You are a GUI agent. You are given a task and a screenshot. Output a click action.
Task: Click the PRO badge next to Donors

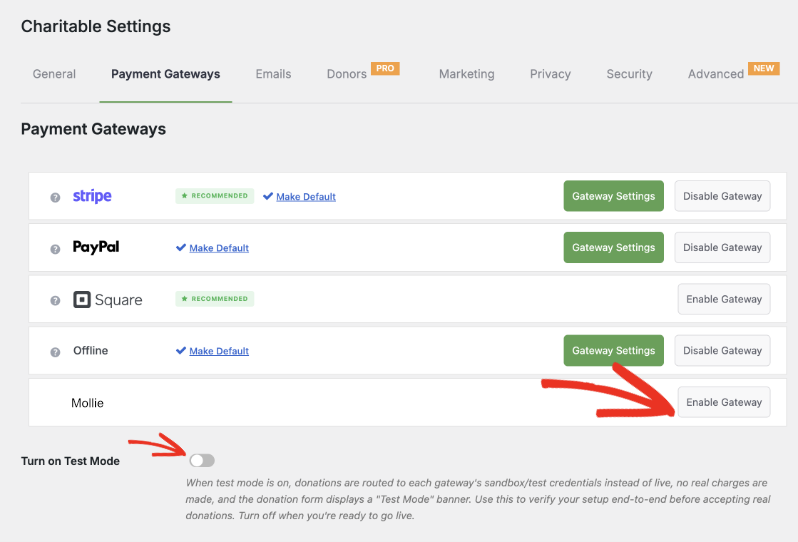tap(385, 68)
